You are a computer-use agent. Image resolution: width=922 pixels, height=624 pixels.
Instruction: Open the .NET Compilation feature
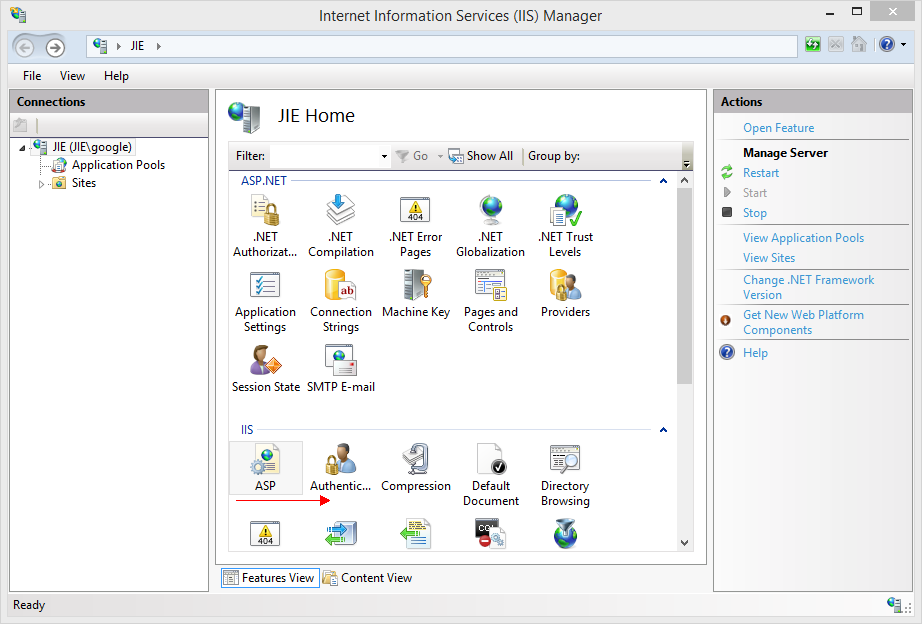340,226
